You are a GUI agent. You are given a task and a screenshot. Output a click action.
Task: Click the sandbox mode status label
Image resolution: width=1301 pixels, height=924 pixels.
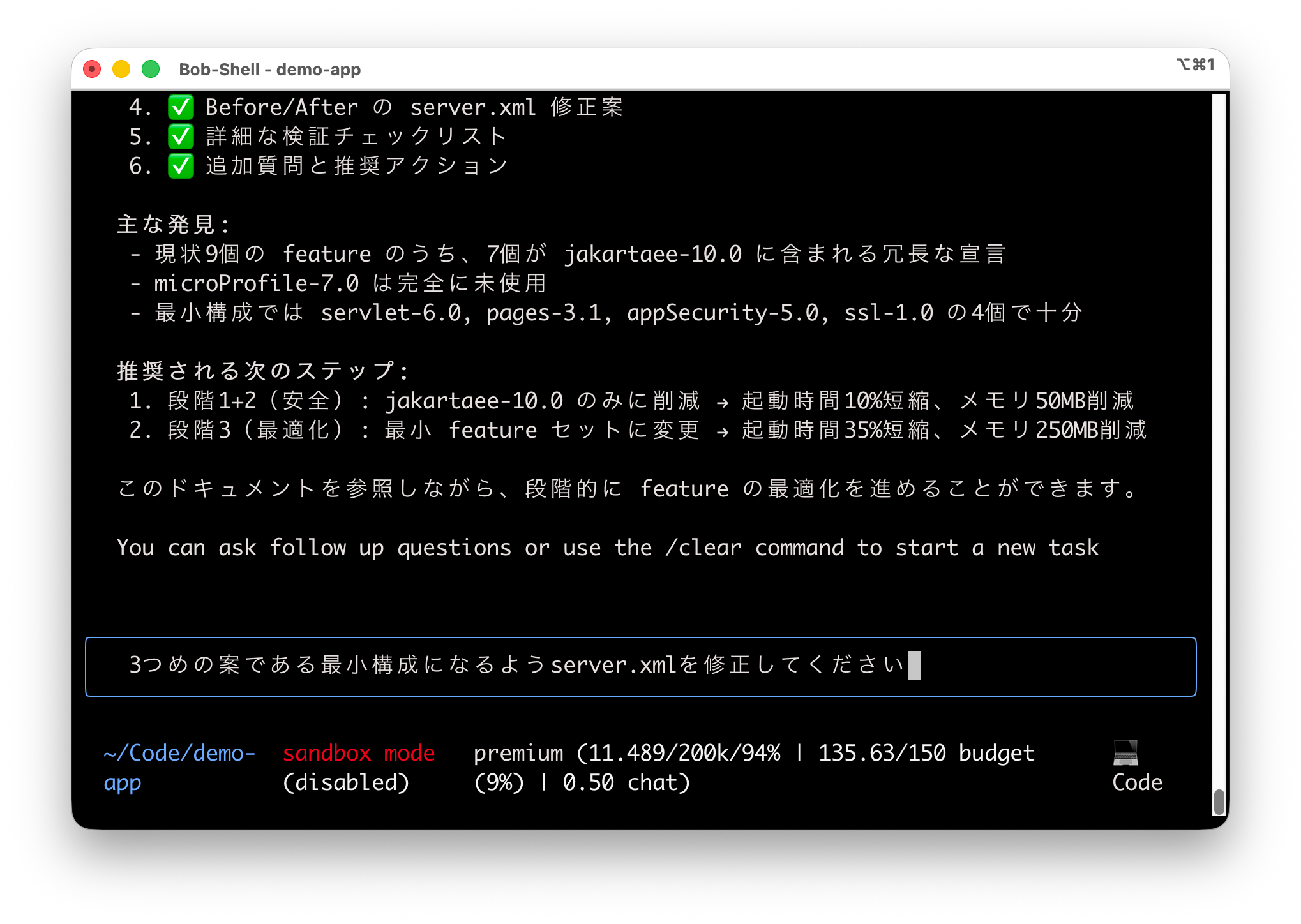pyautogui.click(x=358, y=754)
